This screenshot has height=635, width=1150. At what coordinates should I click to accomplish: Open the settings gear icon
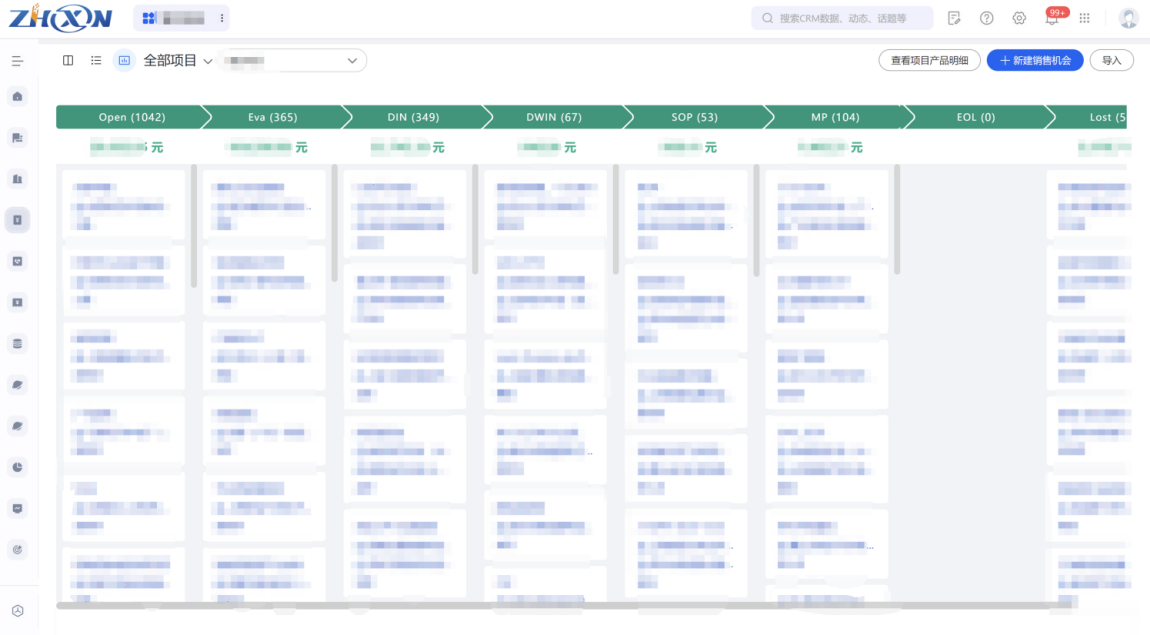click(x=1019, y=18)
